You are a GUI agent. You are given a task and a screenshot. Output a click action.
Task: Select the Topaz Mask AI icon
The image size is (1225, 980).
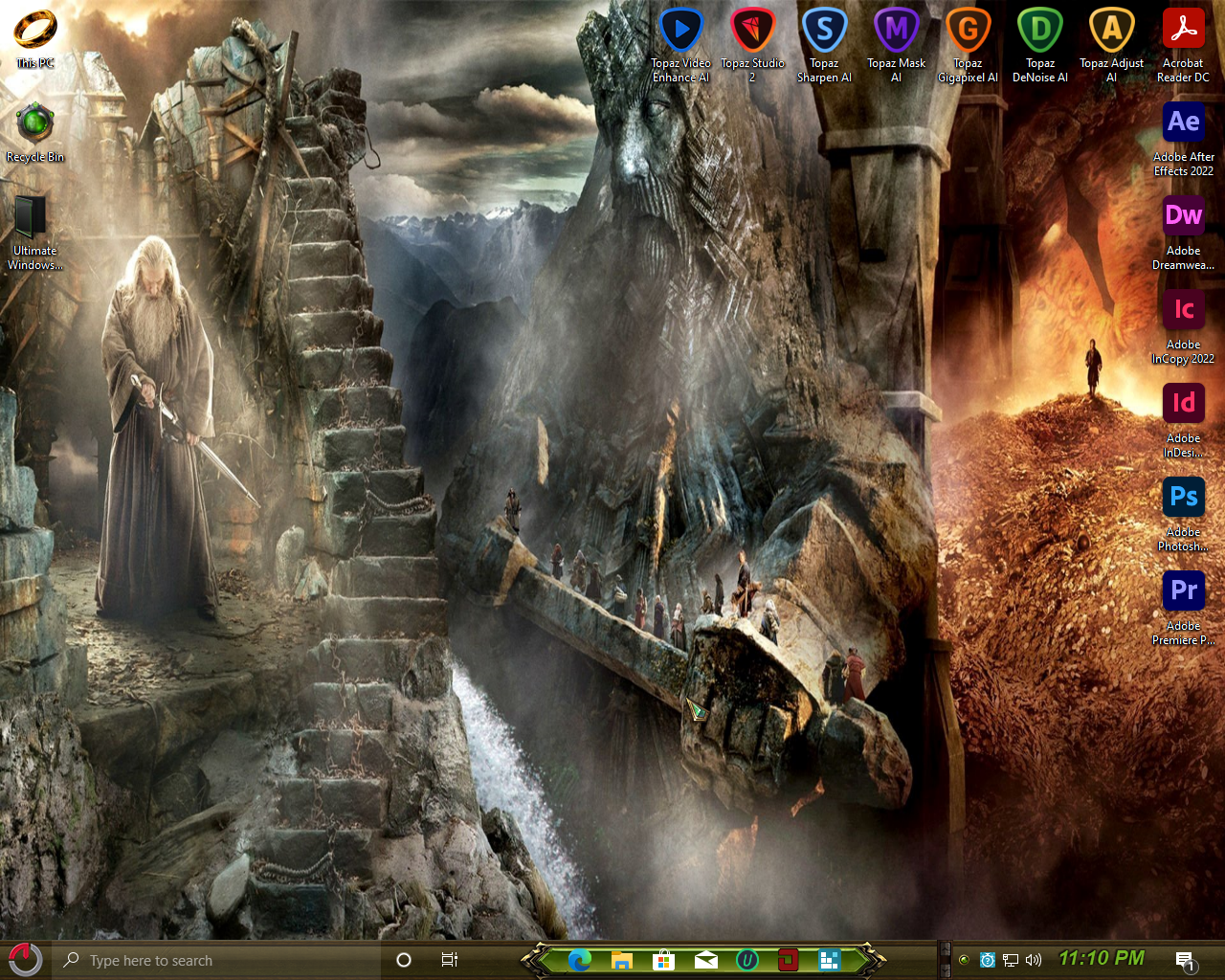(x=896, y=45)
